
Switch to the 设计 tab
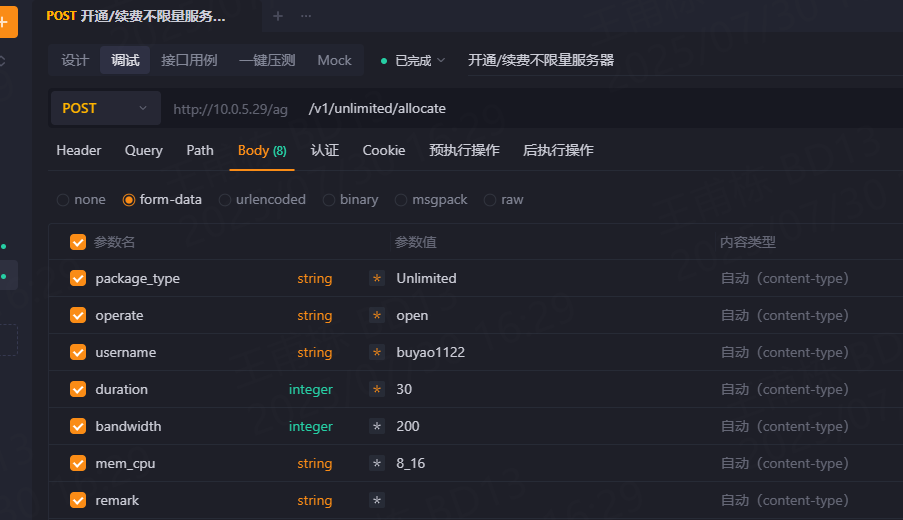point(75,60)
